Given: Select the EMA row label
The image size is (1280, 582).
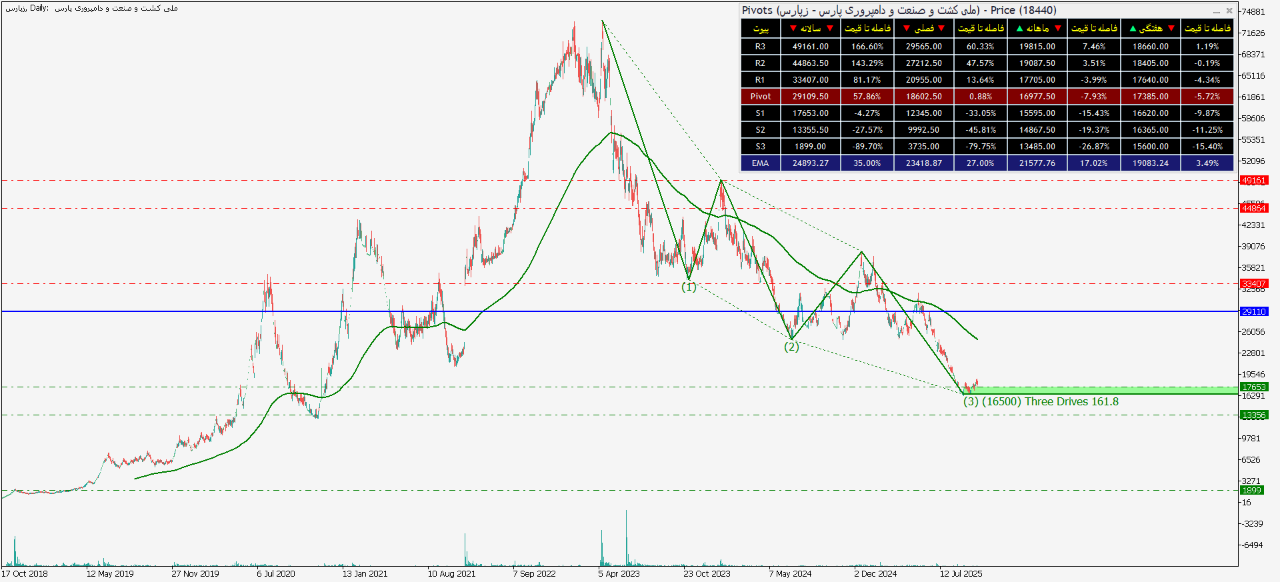Looking at the screenshot, I should 760,163.
